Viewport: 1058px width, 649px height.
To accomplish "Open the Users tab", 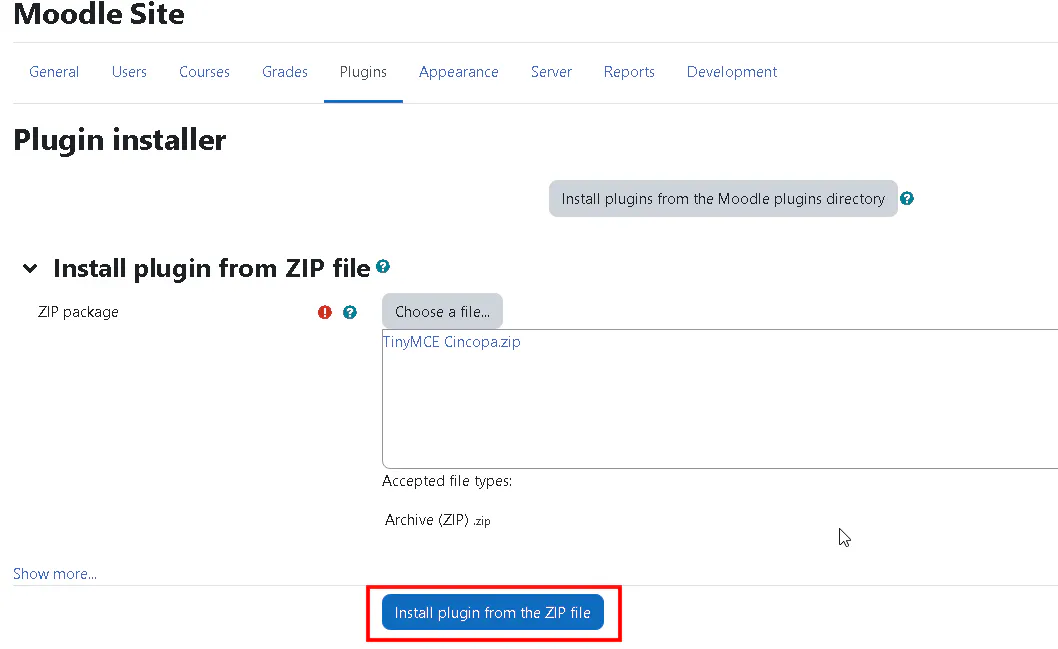I will 129,72.
